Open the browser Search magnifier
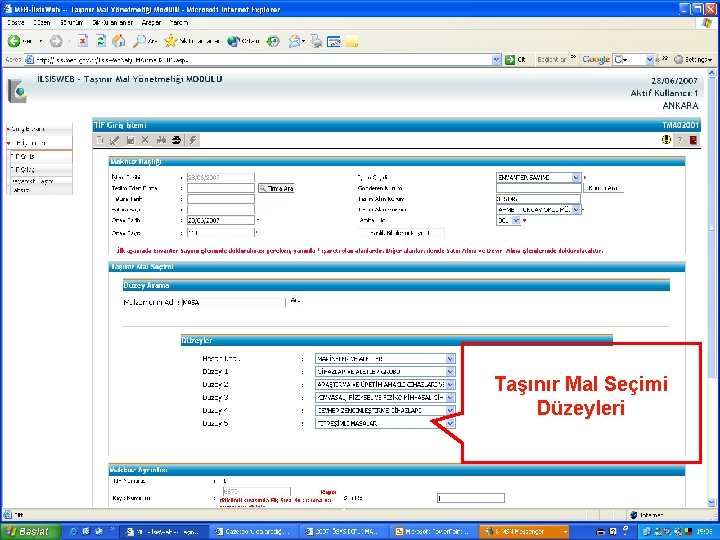The image size is (720, 540). pos(139,41)
